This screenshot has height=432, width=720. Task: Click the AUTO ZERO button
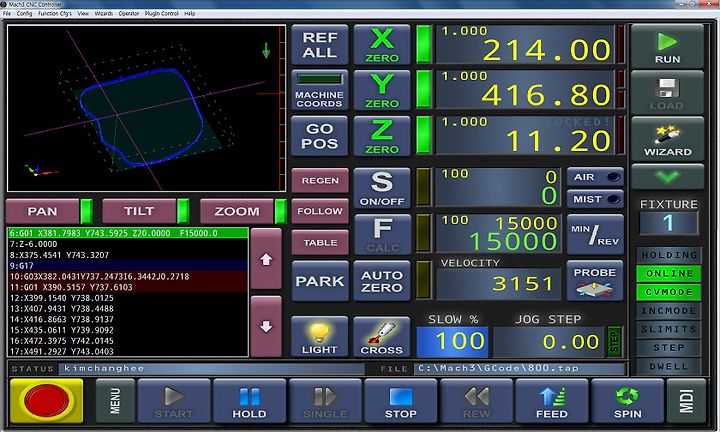(x=382, y=281)
